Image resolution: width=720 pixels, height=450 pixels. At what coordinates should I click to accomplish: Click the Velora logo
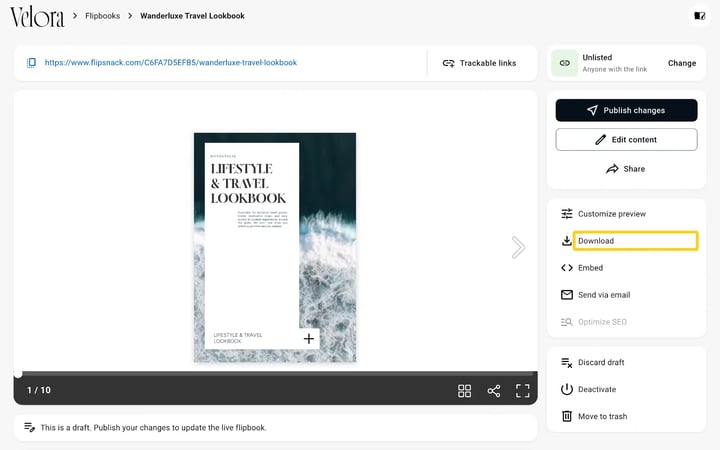pos(37,17)
